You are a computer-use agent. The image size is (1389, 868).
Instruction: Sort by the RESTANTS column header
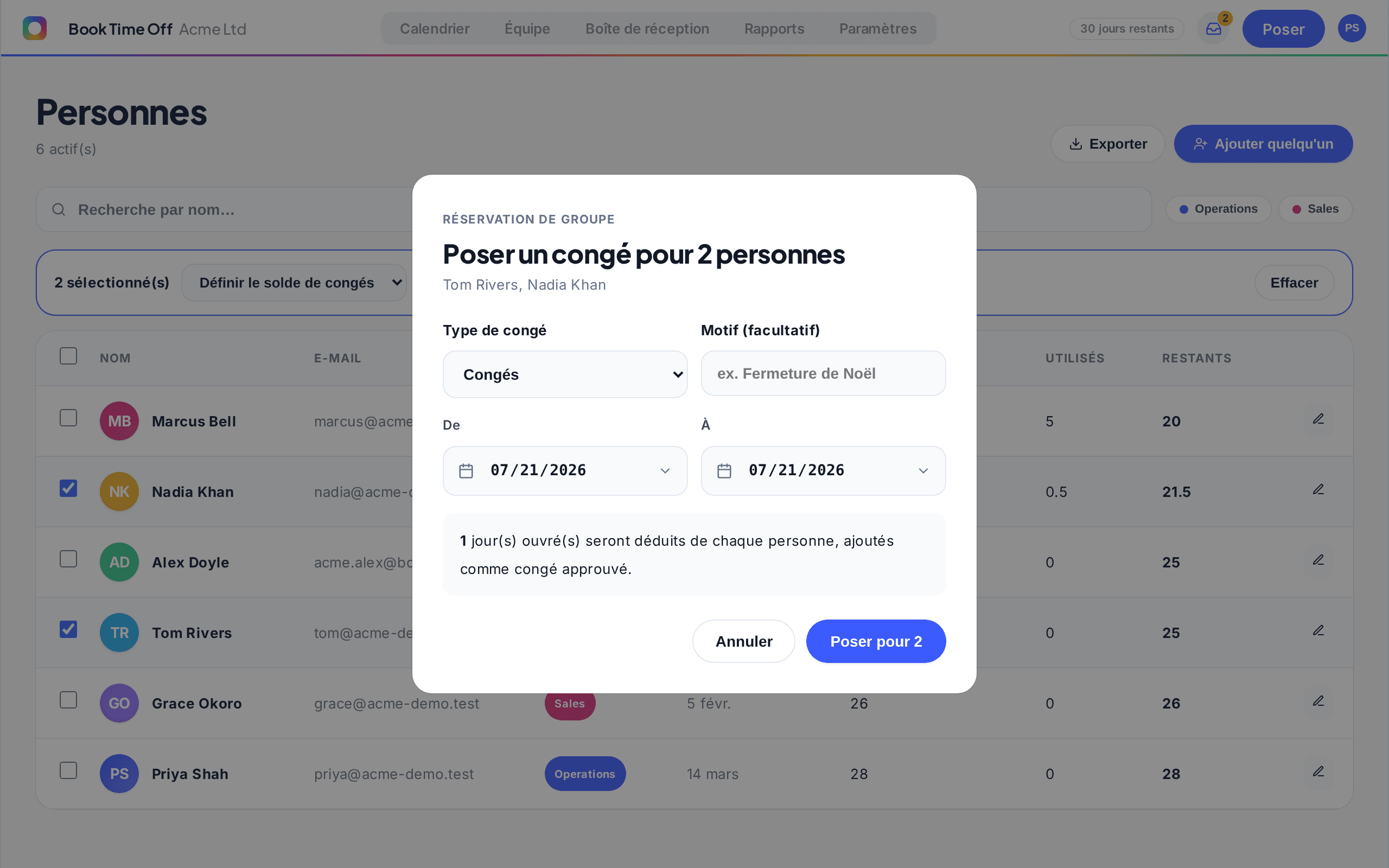(x=1196, y=358)
